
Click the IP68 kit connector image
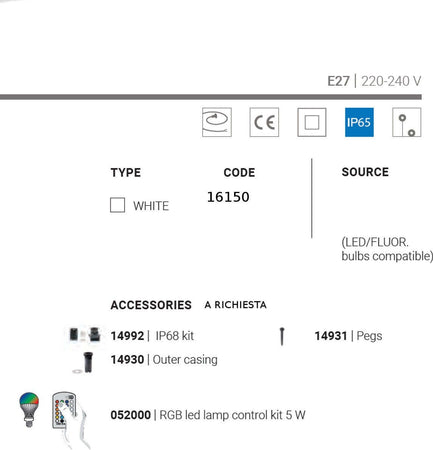[85, 335]
